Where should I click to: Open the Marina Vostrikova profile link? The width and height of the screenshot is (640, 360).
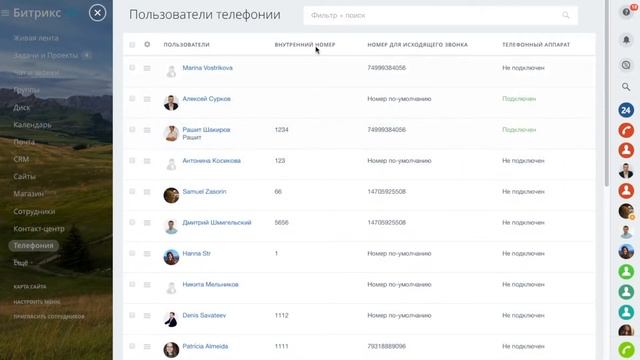[x=207, y=68]
